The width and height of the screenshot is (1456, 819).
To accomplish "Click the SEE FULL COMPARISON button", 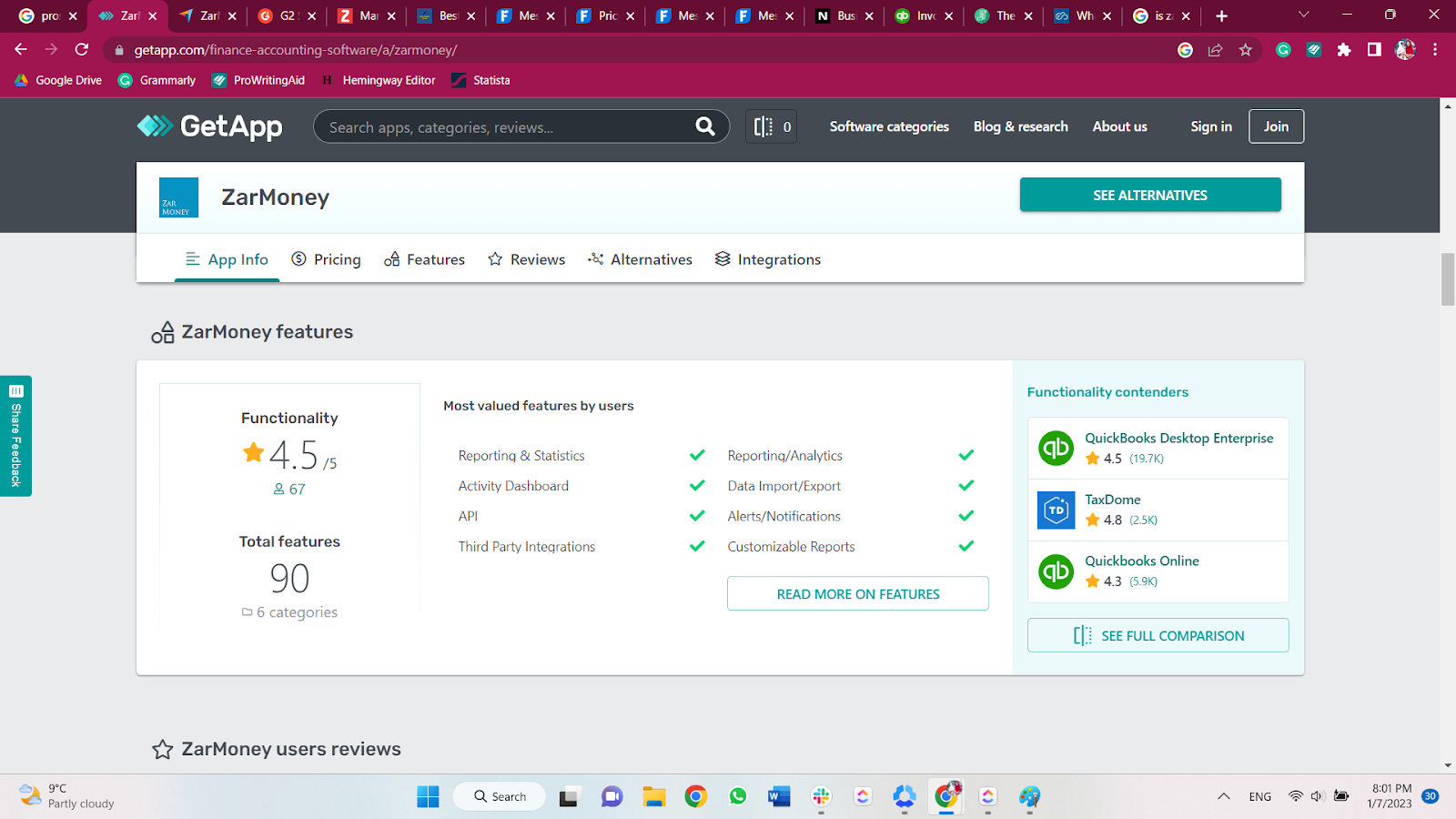I will pos(1158,635).
